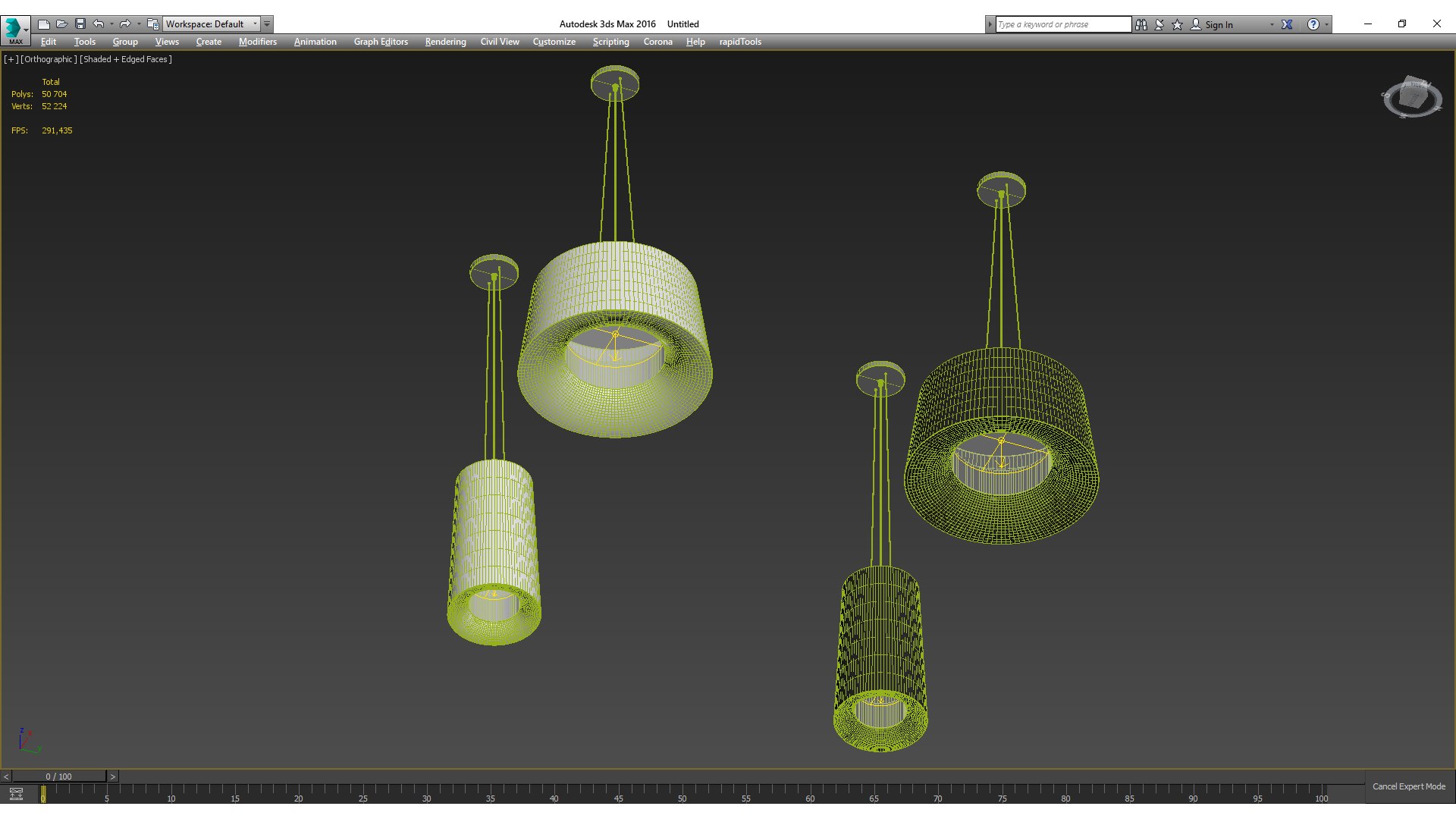Click Cancel Expert Mode button

pos(1408,786)
